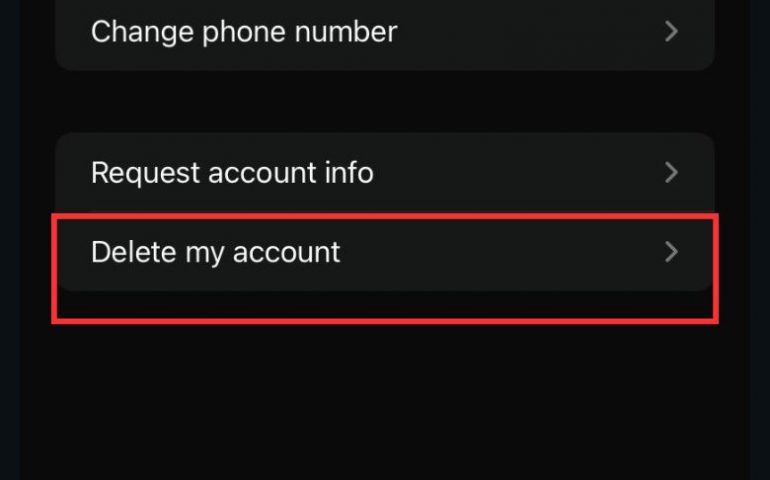Click the arrow next to Request account info
770x480 pixels.
(672, 173)
